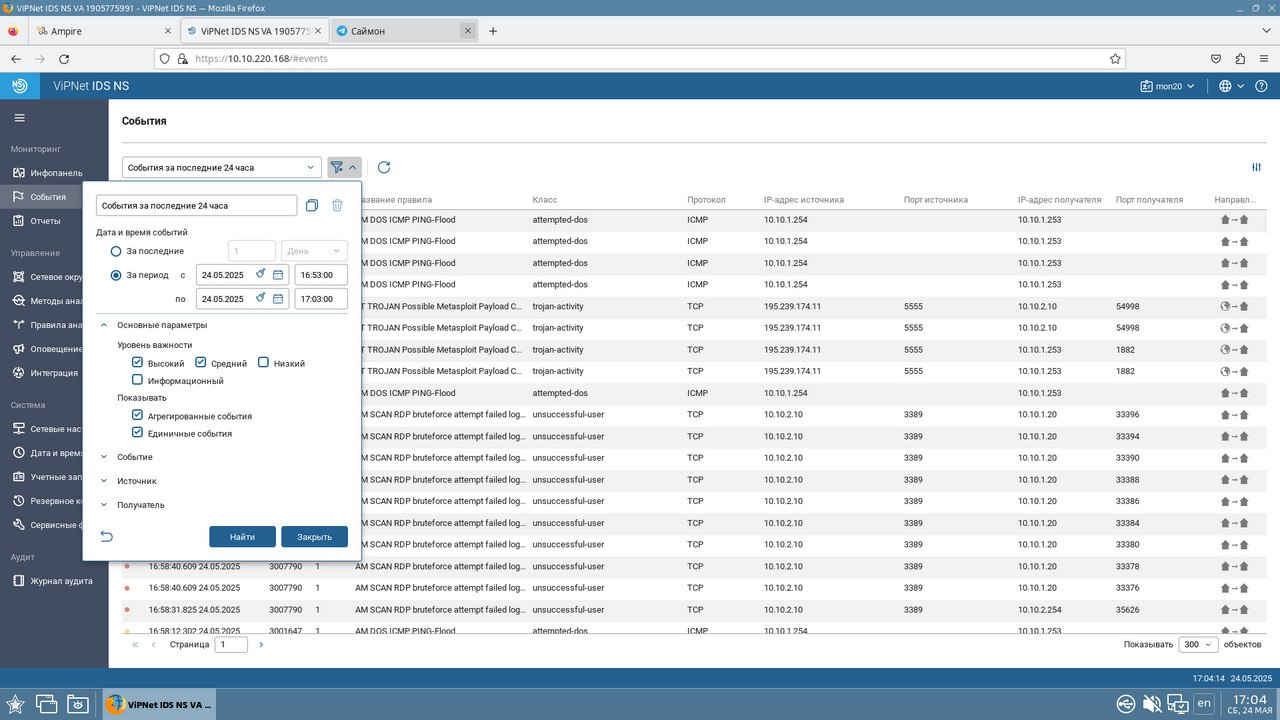The width and height of the screenshot is (1280, 720).
Task: Open the saved filter dropdown 'События за последние 24 часа'
Action: coord(222,167)
